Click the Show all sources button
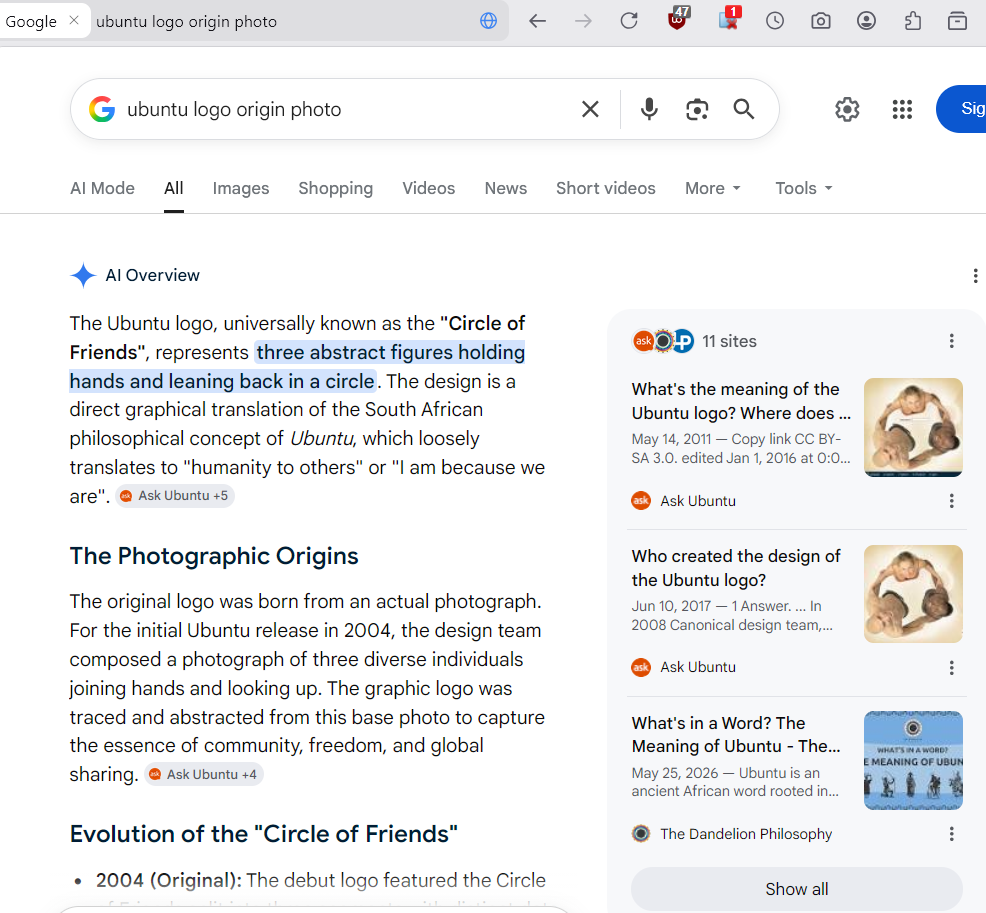Viewport: 986px width, 913px height. pyautogui.click(x=797, y=888)
